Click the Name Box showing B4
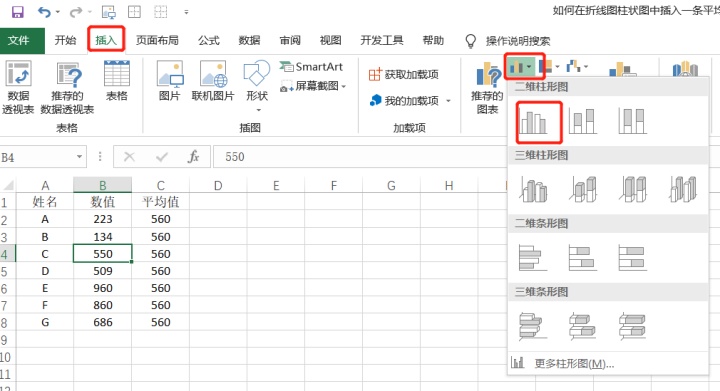Screen dimensions: 720x391 [x=37, y=157]
